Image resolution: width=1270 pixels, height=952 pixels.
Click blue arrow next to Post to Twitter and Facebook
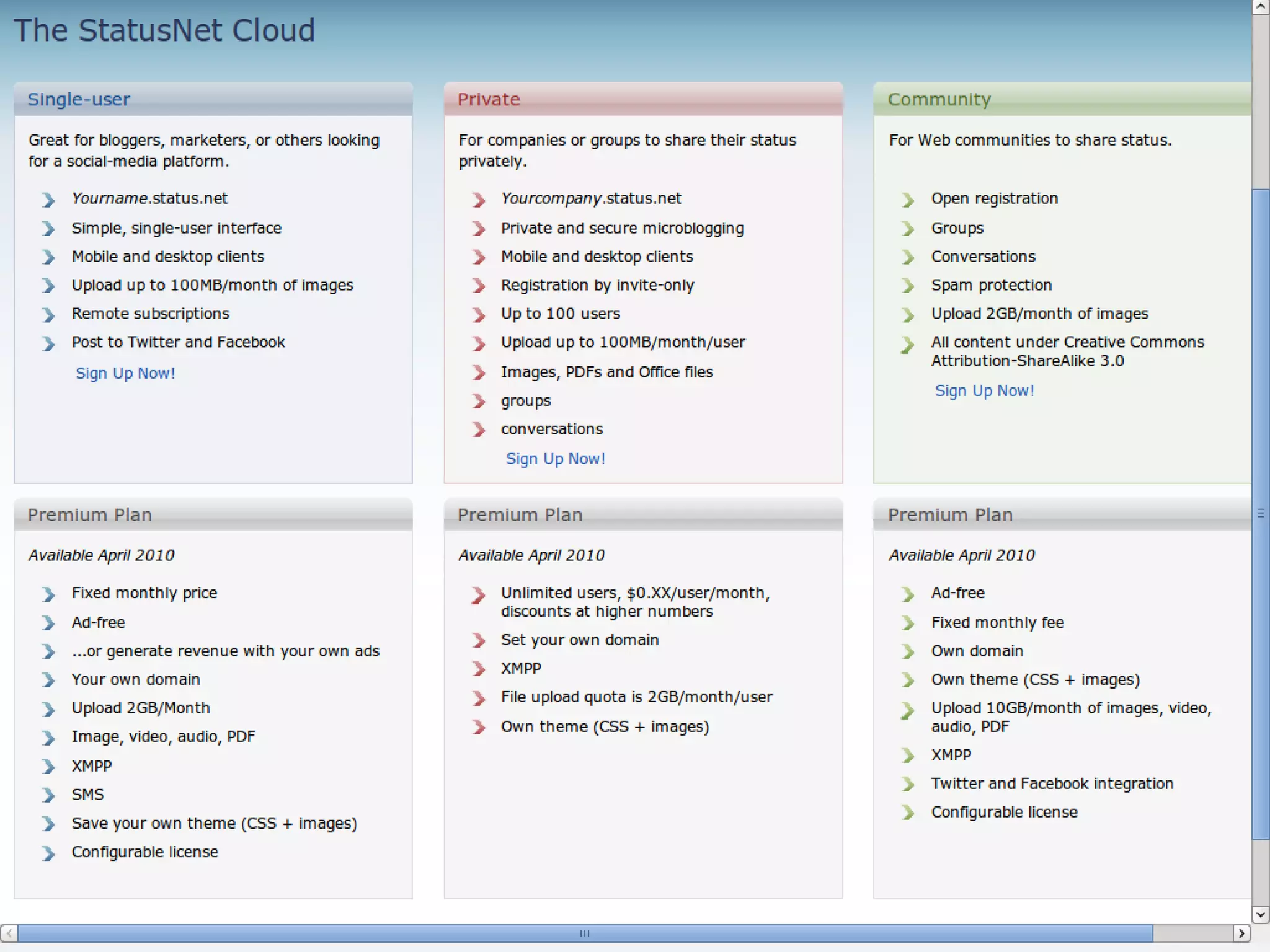pos(48,343)
